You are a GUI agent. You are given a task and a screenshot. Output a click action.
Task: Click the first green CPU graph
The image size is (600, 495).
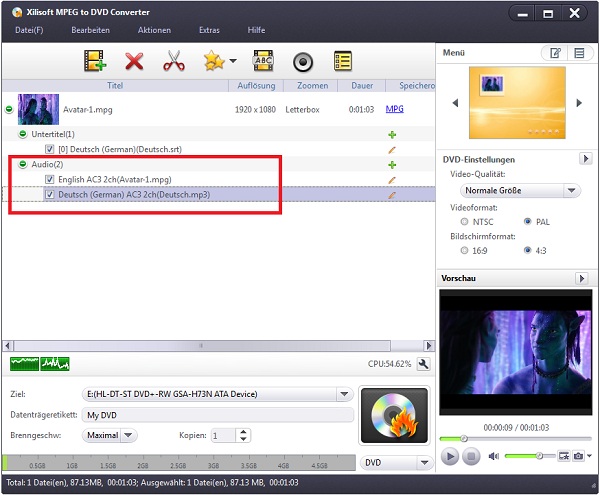[24, 364]
